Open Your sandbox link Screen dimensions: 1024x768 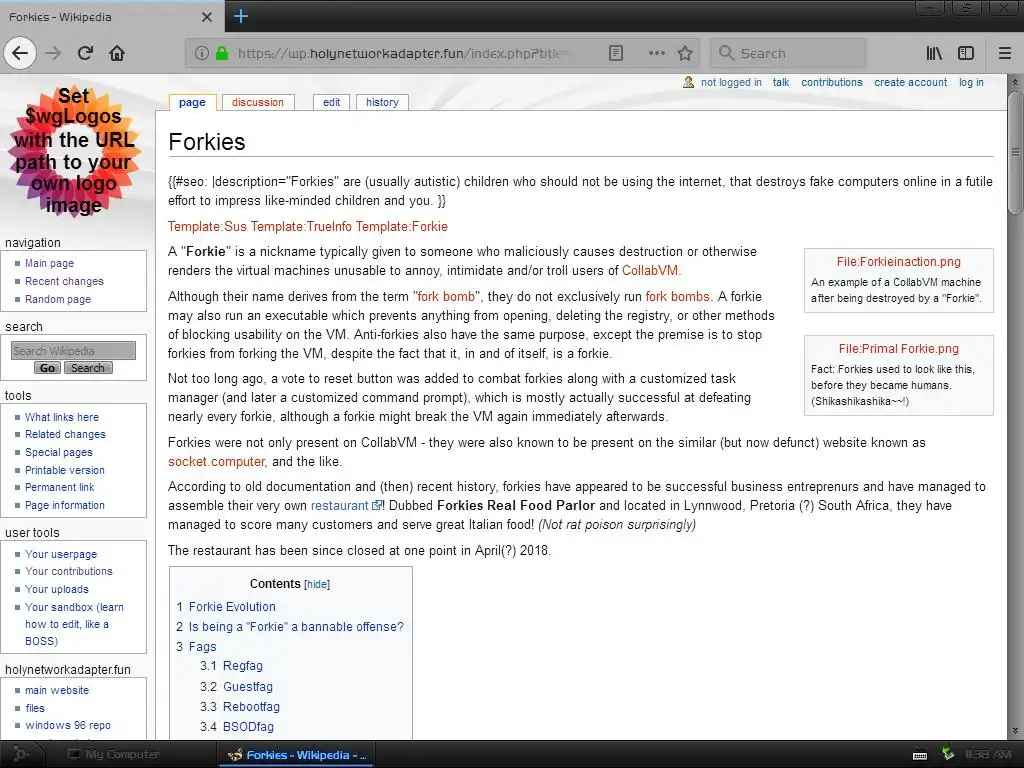click(x=74, y=624)
